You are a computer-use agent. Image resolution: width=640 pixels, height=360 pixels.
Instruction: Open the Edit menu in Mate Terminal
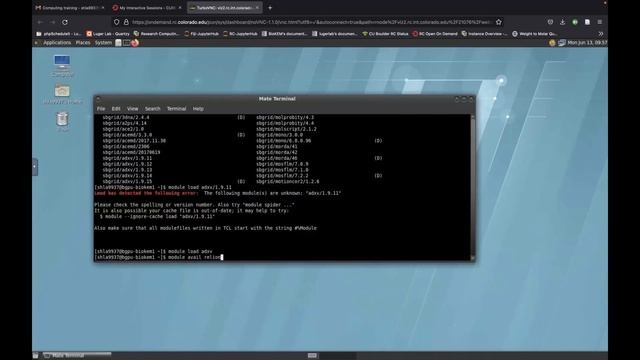[x=116, y=109]
